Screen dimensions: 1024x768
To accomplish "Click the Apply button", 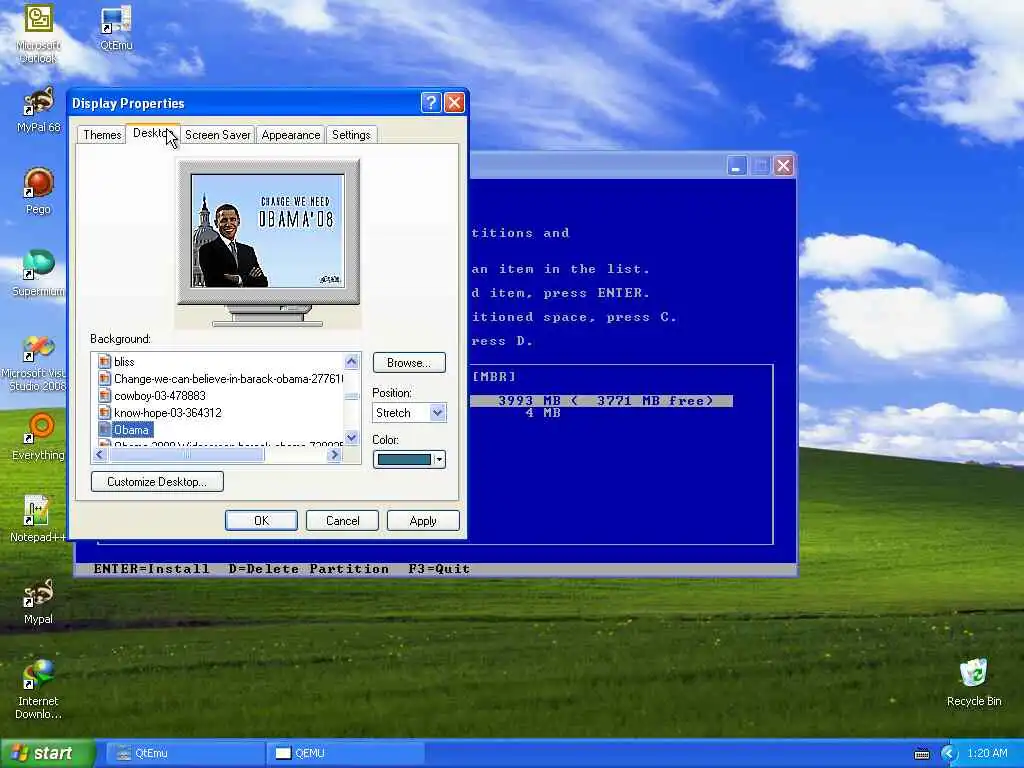I will click(423, 520).
